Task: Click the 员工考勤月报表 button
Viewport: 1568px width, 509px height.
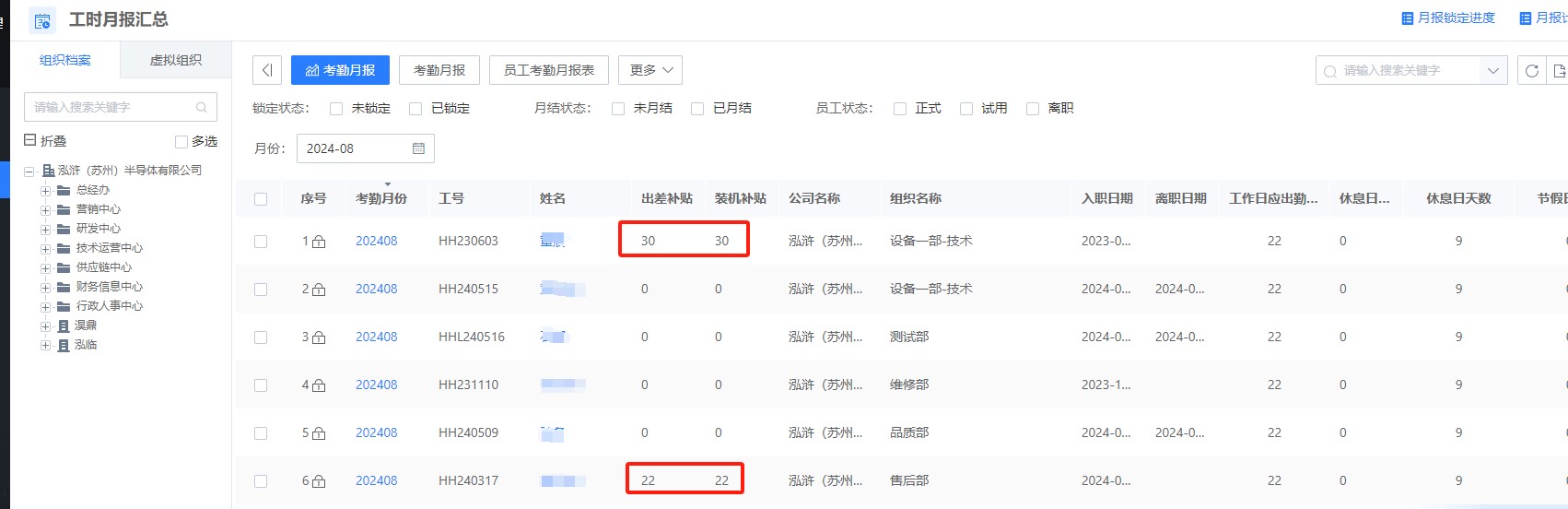Action: tap(549, 70)
